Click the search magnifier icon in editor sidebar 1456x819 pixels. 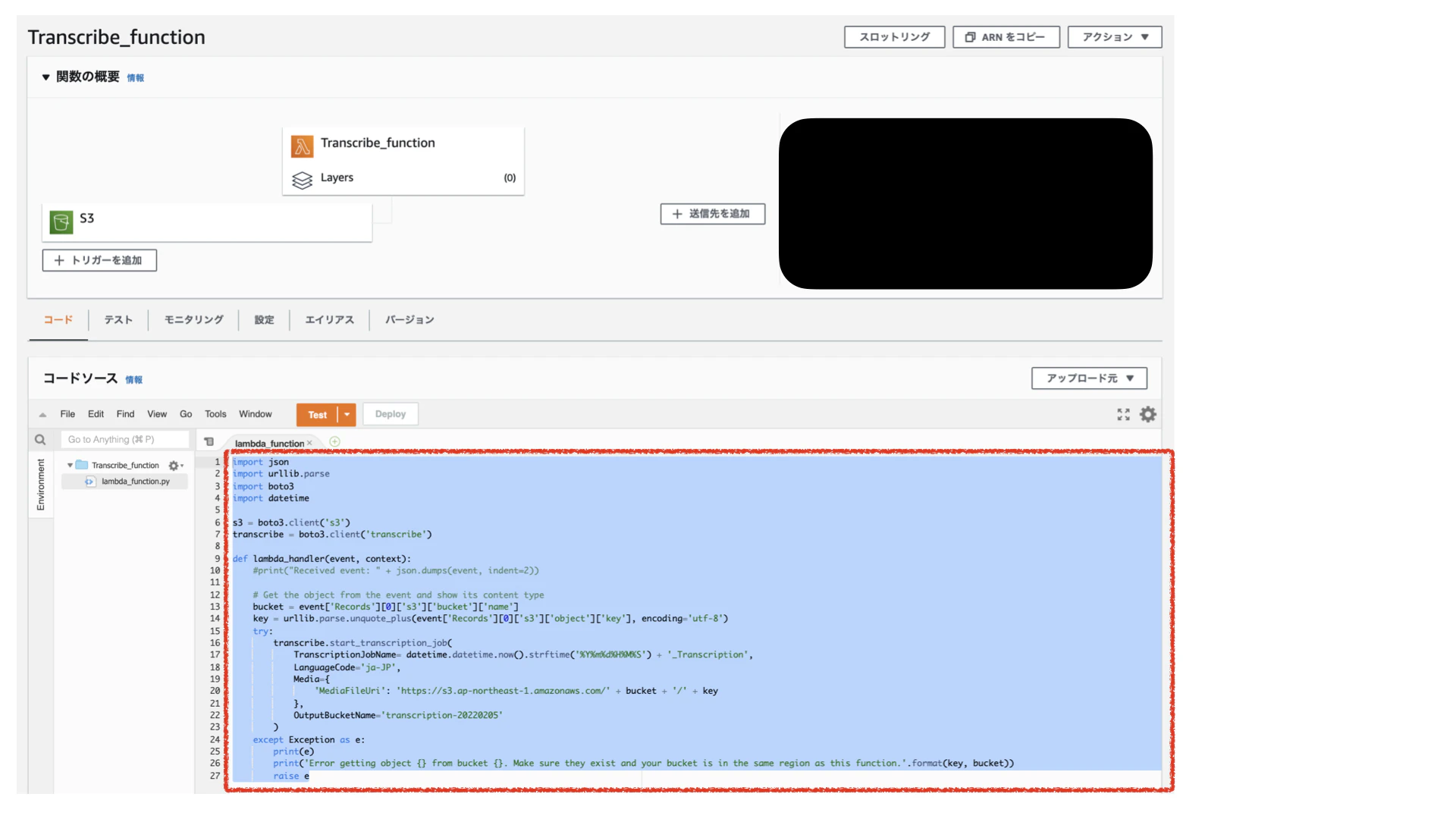pyautogui.click(x=40, y=440)
